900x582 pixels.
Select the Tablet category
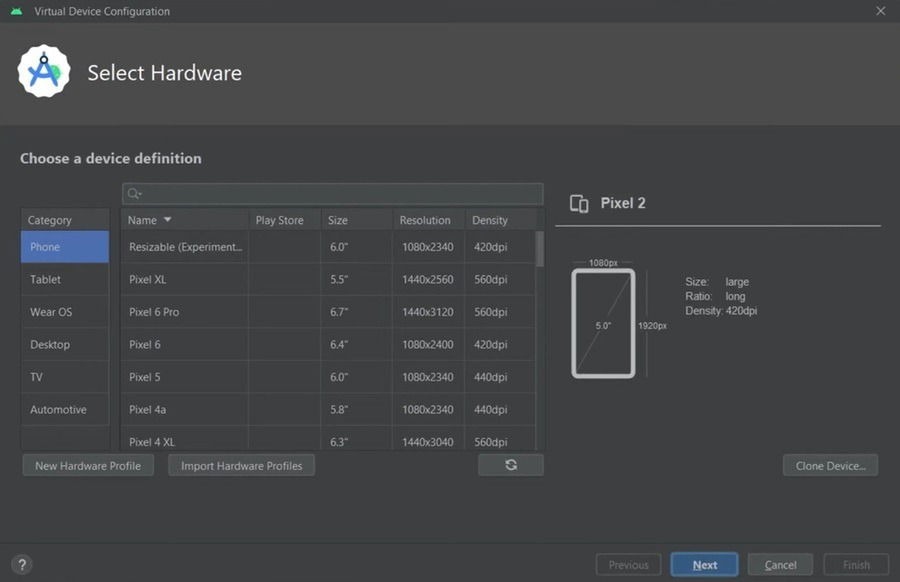click(x=65, y=280)
